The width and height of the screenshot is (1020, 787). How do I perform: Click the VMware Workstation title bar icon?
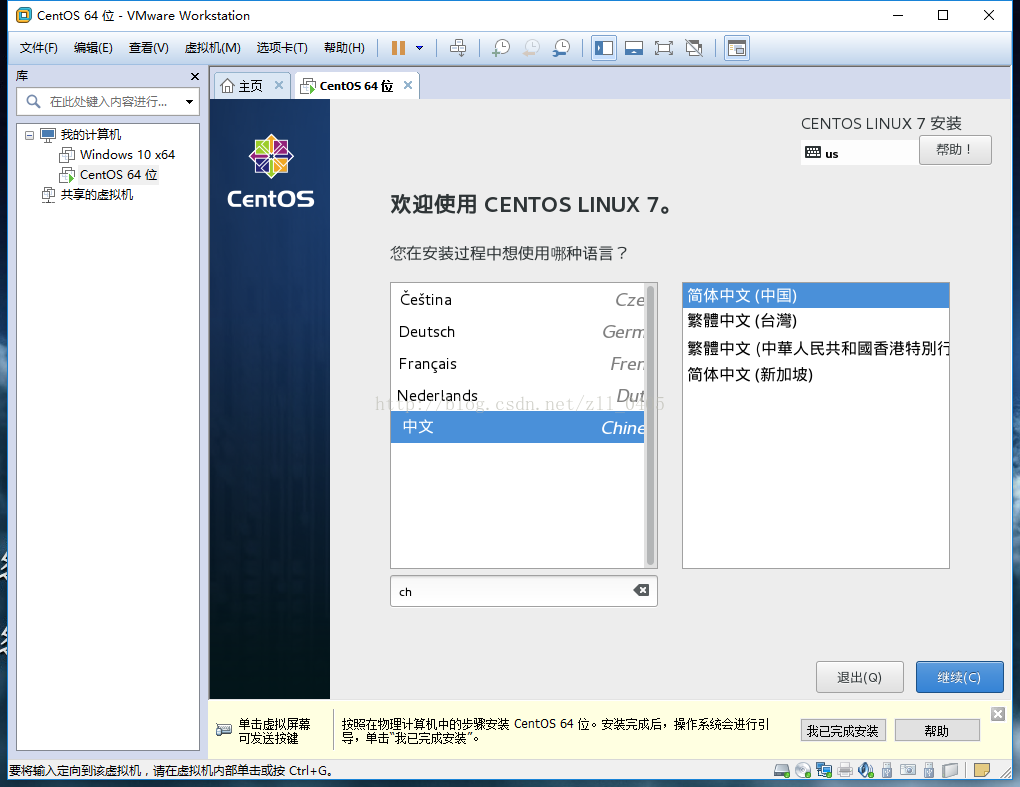[23, 15]
